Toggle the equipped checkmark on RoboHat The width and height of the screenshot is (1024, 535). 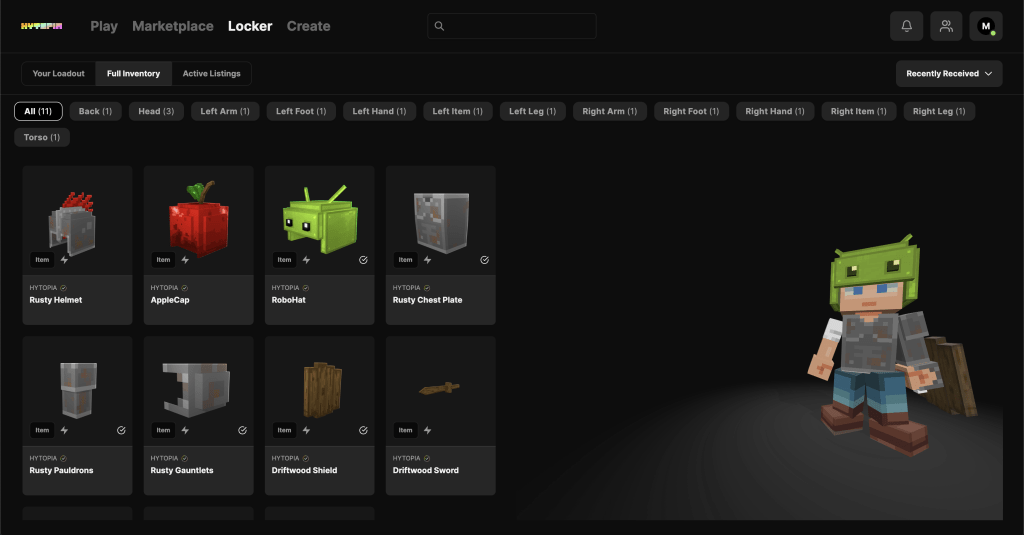point(363,260)
